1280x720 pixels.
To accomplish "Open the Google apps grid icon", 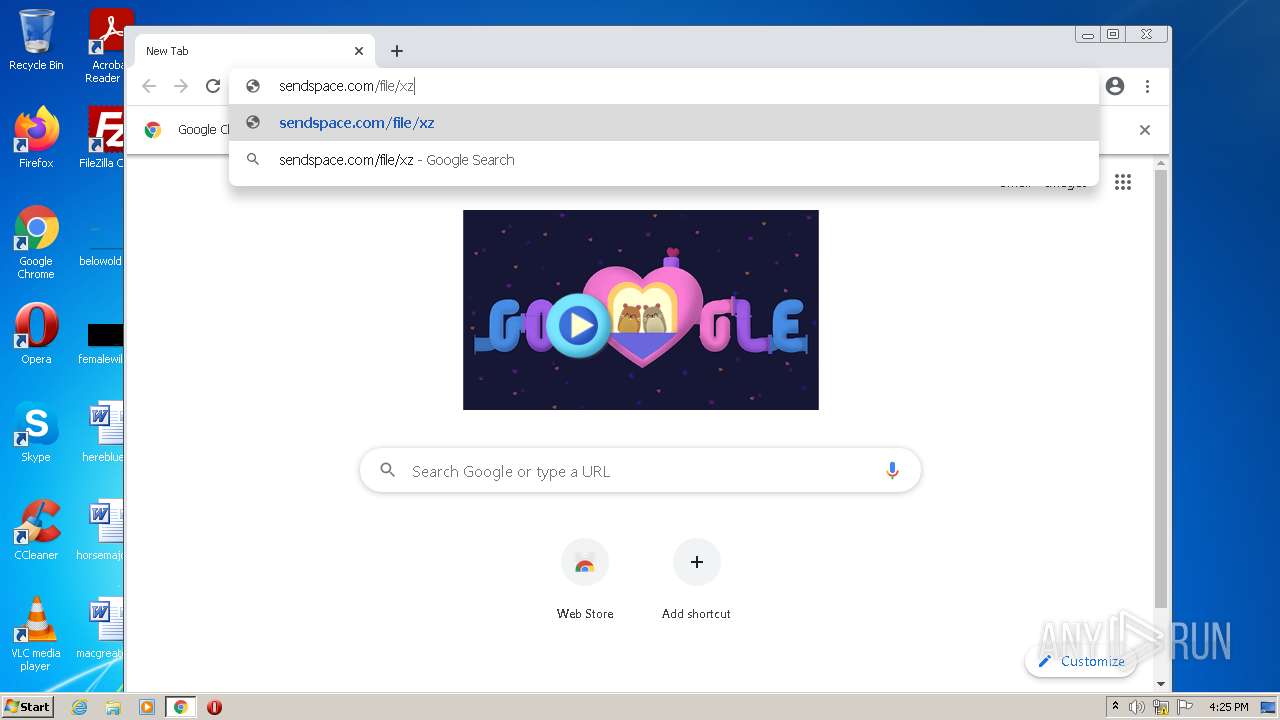I will pos(1123,182).
